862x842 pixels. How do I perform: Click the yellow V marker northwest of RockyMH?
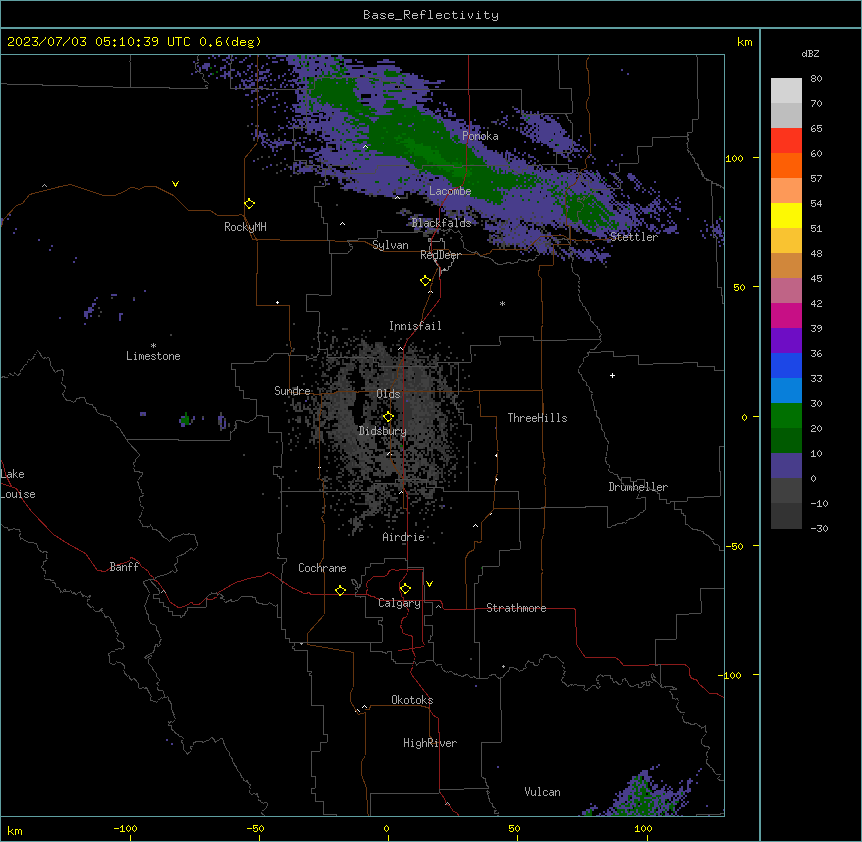[x=175, y=184]
